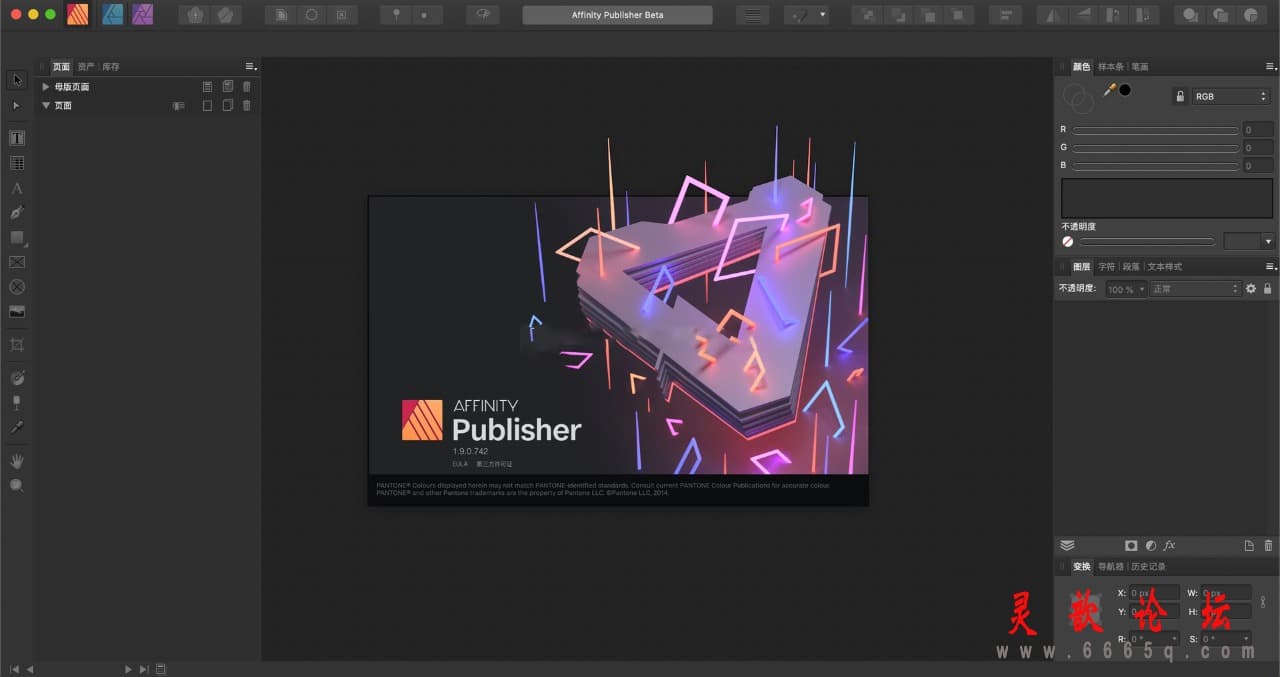
Task: Switch to the Designer persona icon
Action: (113, 14)
